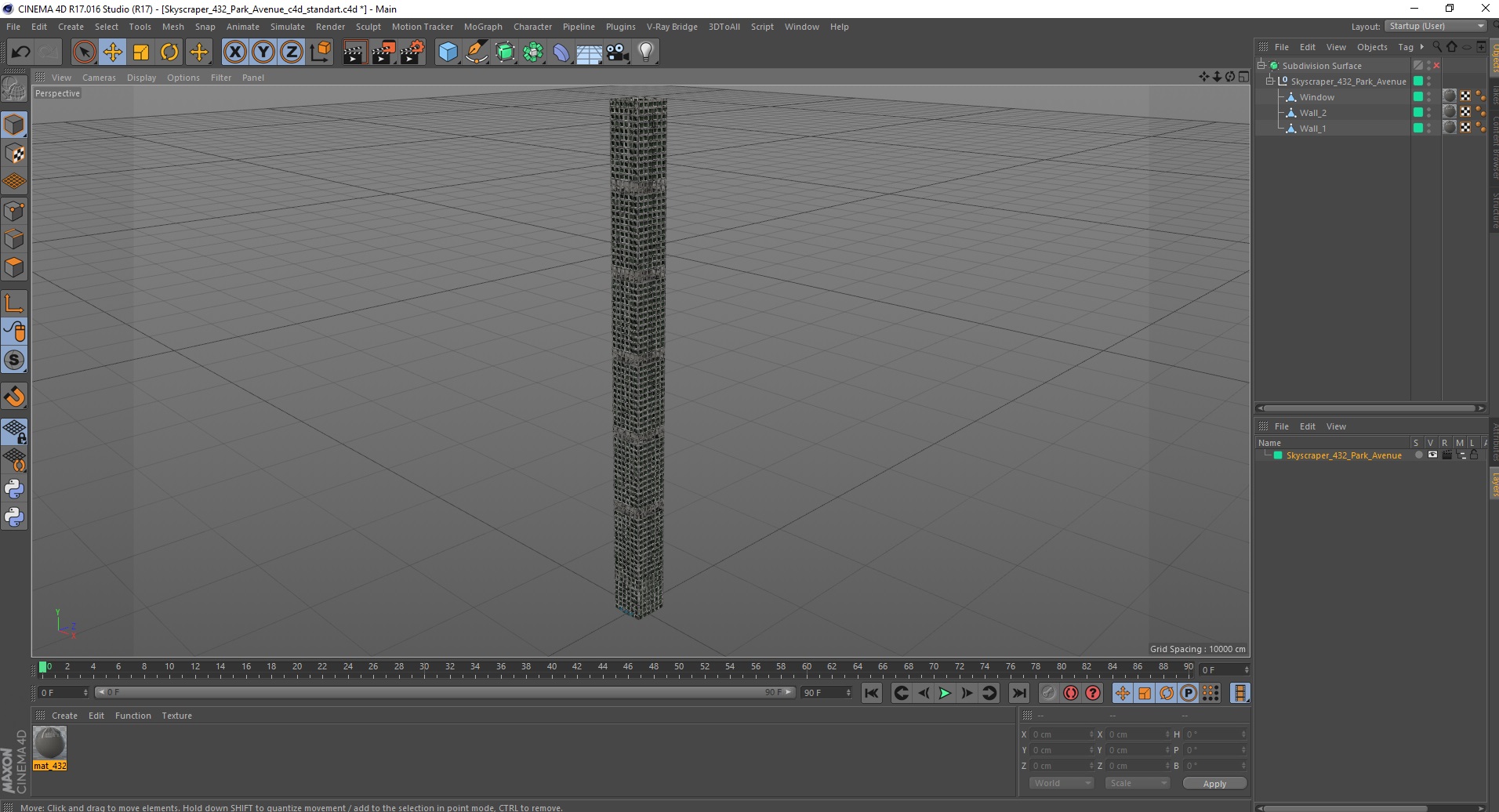Click the Array modeling object icon
1499x812 pixels.
[533, 53]
